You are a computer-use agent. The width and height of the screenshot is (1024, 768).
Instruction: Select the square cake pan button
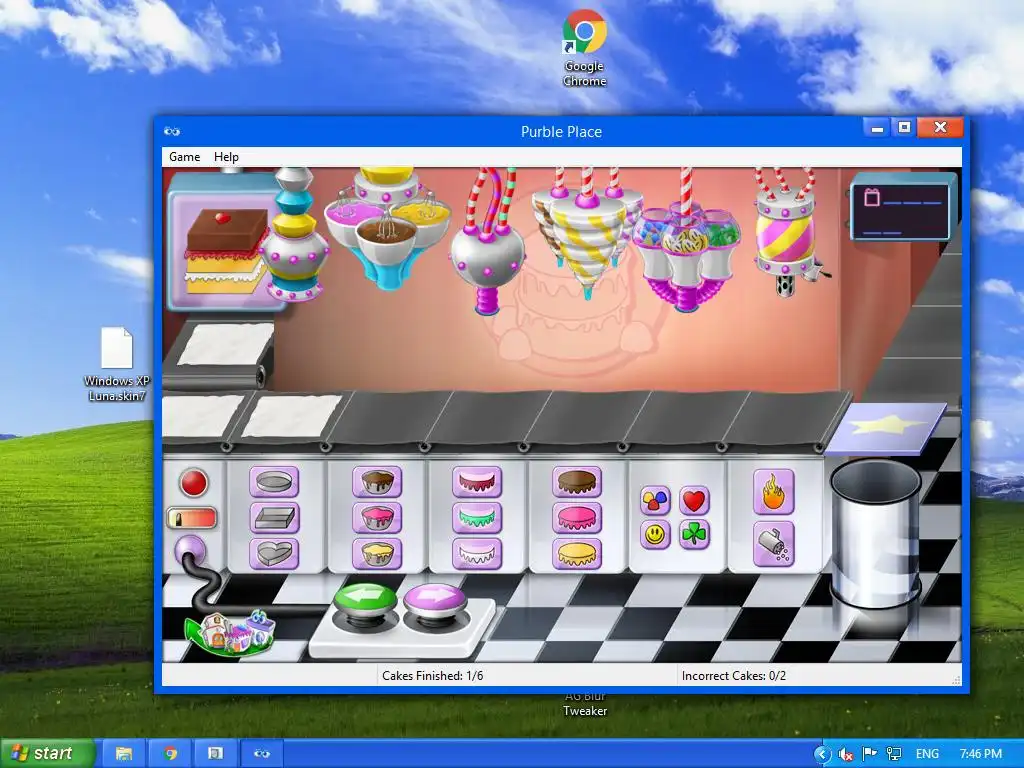click(274, 518)
